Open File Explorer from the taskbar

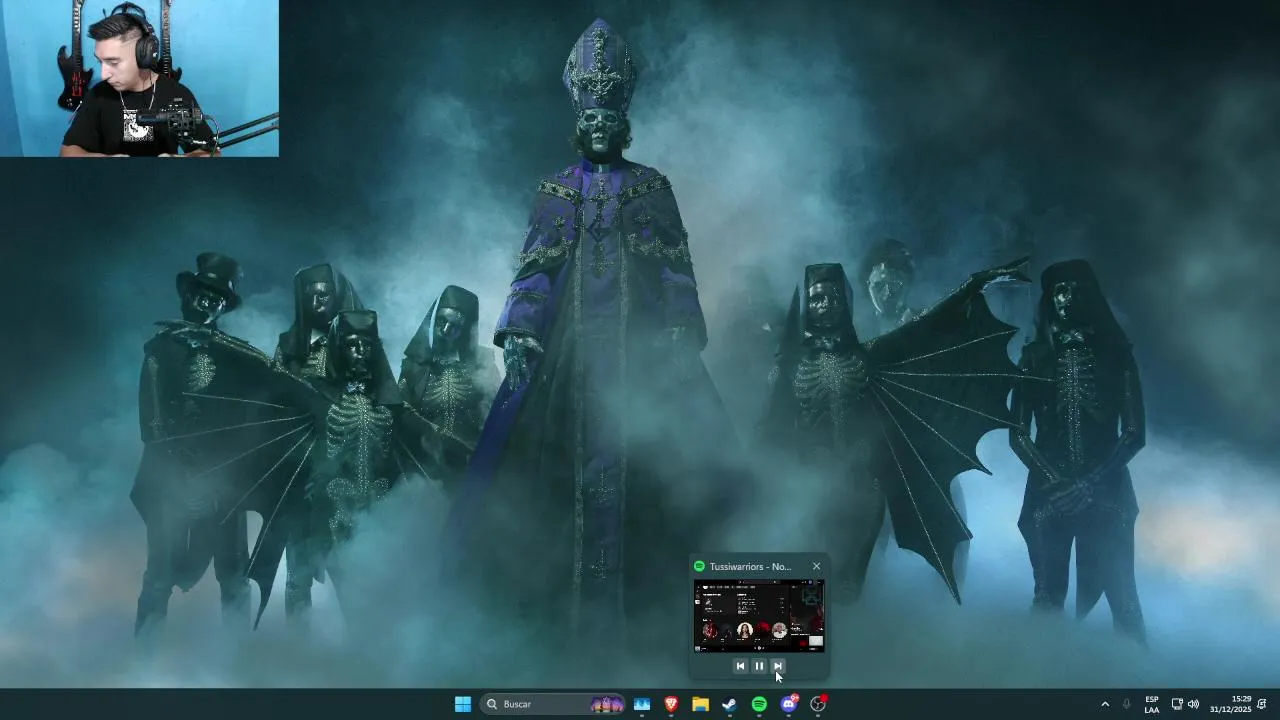[x=701, y=704]
